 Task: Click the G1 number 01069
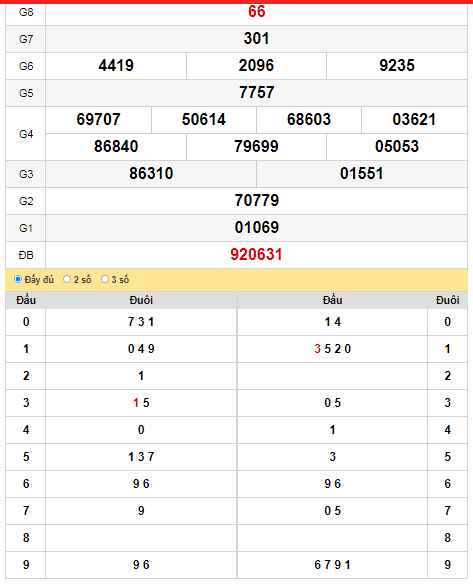click(x=257, y=228)
